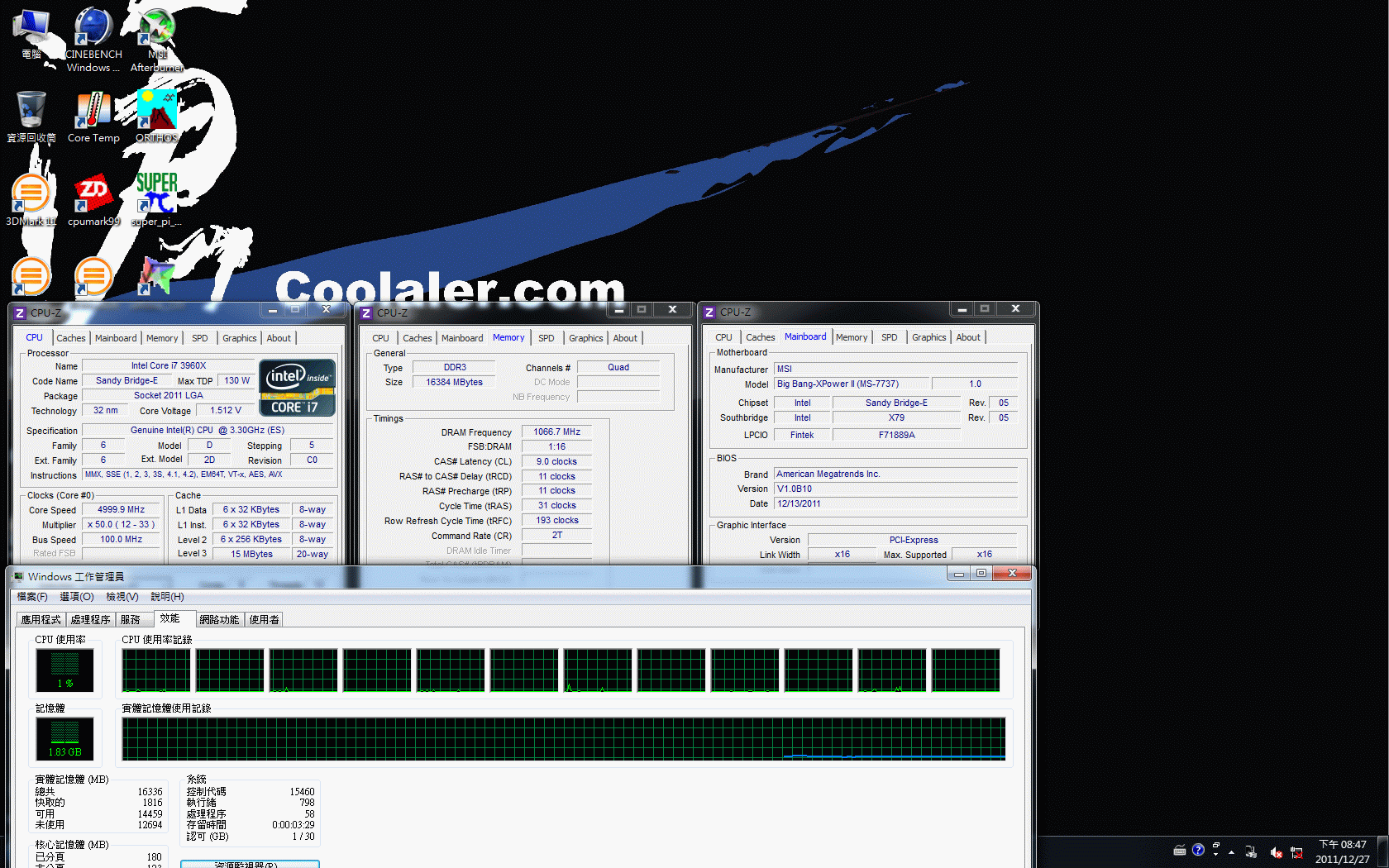This screenshot has width=1389, height=868.
Task: Open the ORTHOS desktop shortcut
Action: pyautogui.click(x=156, y=116)
